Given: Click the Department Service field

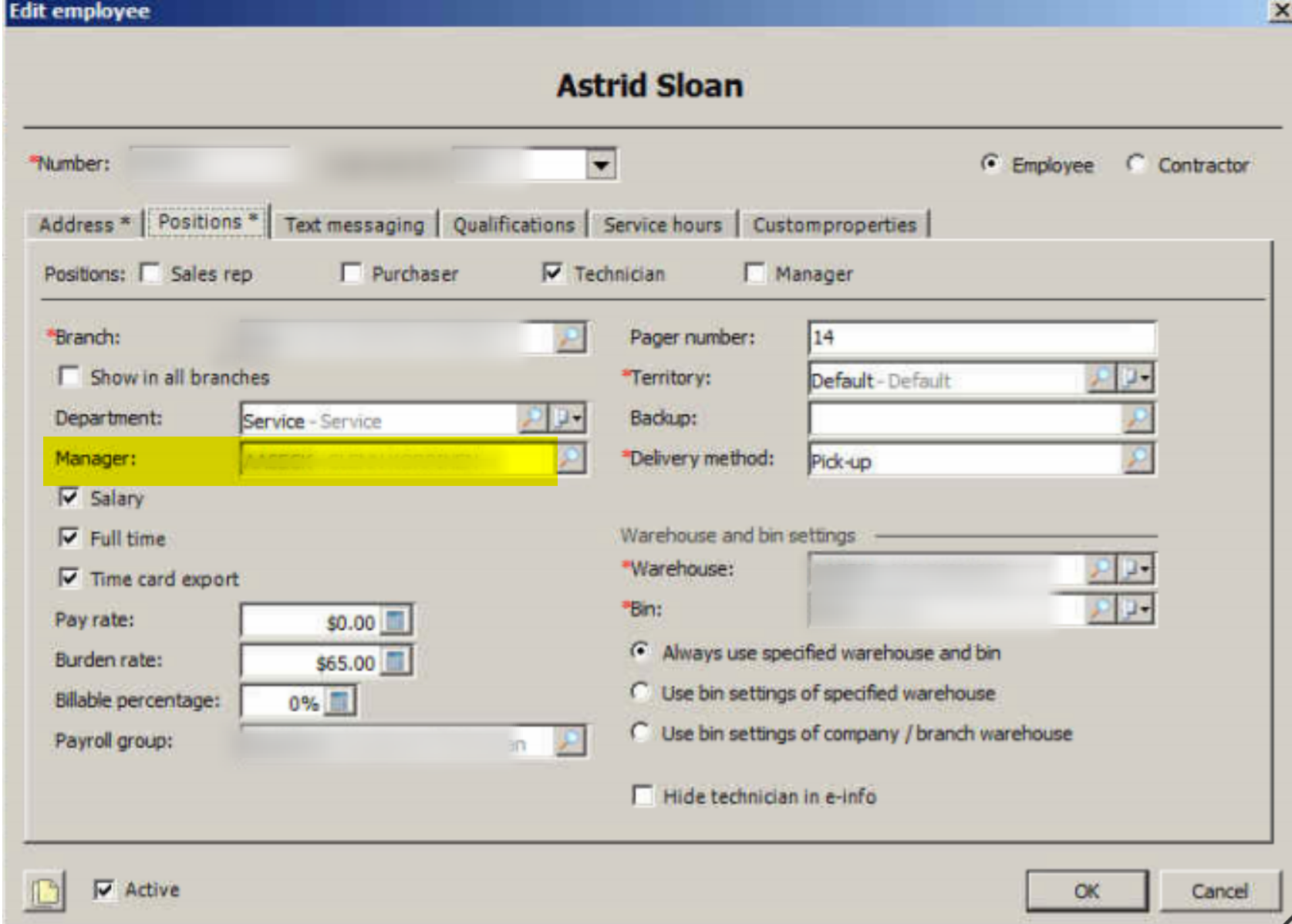Looking at the screenshot, I should pos(380,419).
